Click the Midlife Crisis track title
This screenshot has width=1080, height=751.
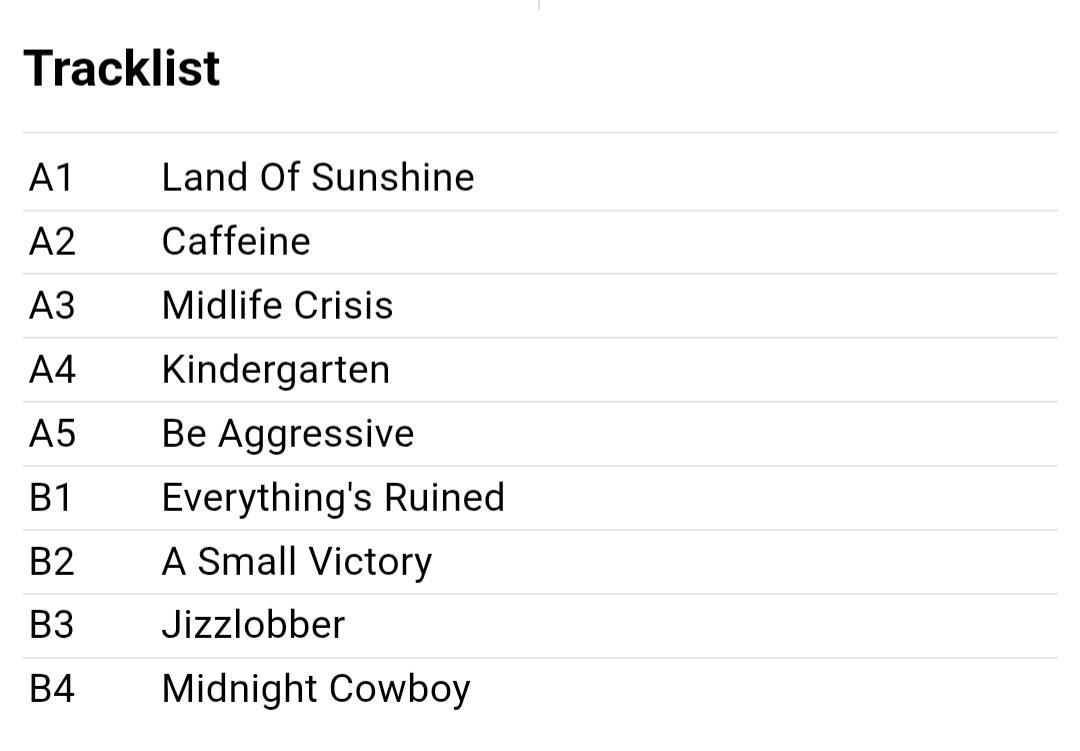[277, 305]
